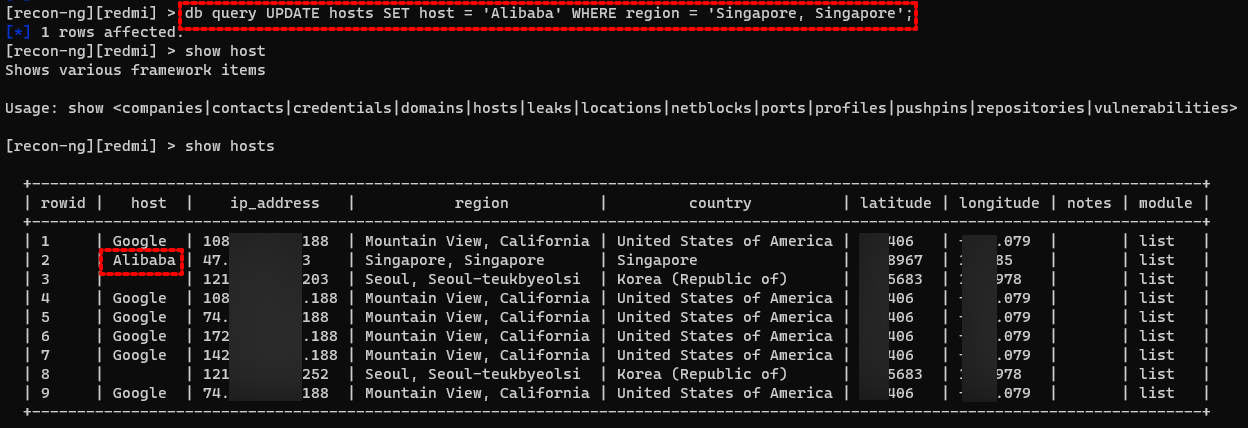
Task: Click the 'region' column header
Action: 482,203
